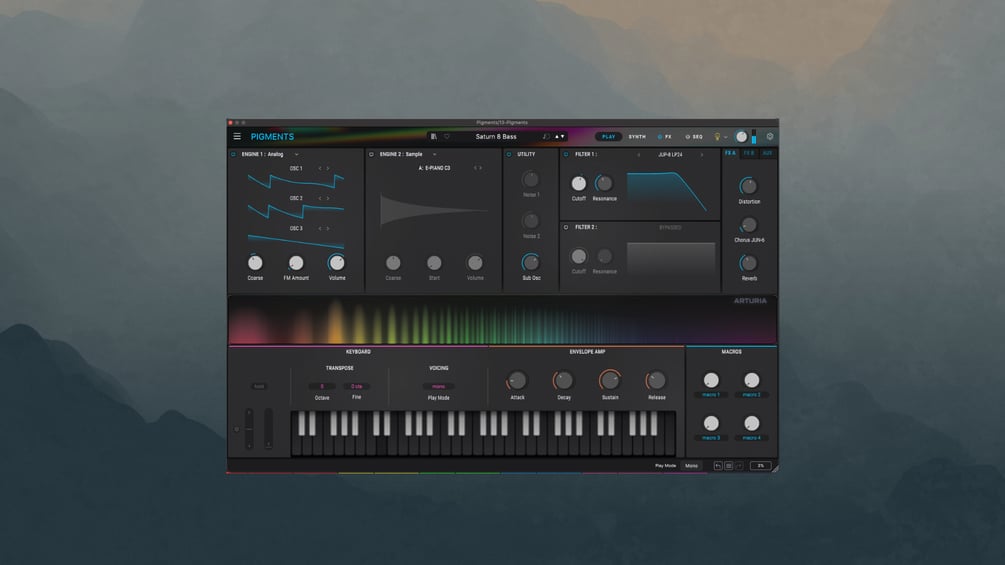The image size is (1005, 565).
Task: Select next waveform arrow for OSC 3
Action: click(x=328, y=228)
